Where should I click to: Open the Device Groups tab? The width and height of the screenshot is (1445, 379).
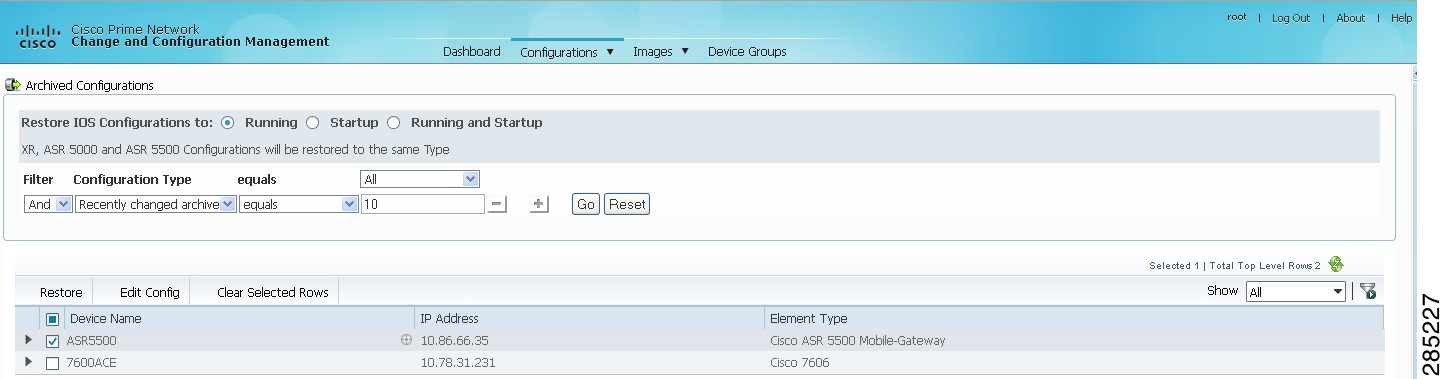[747, 52]
